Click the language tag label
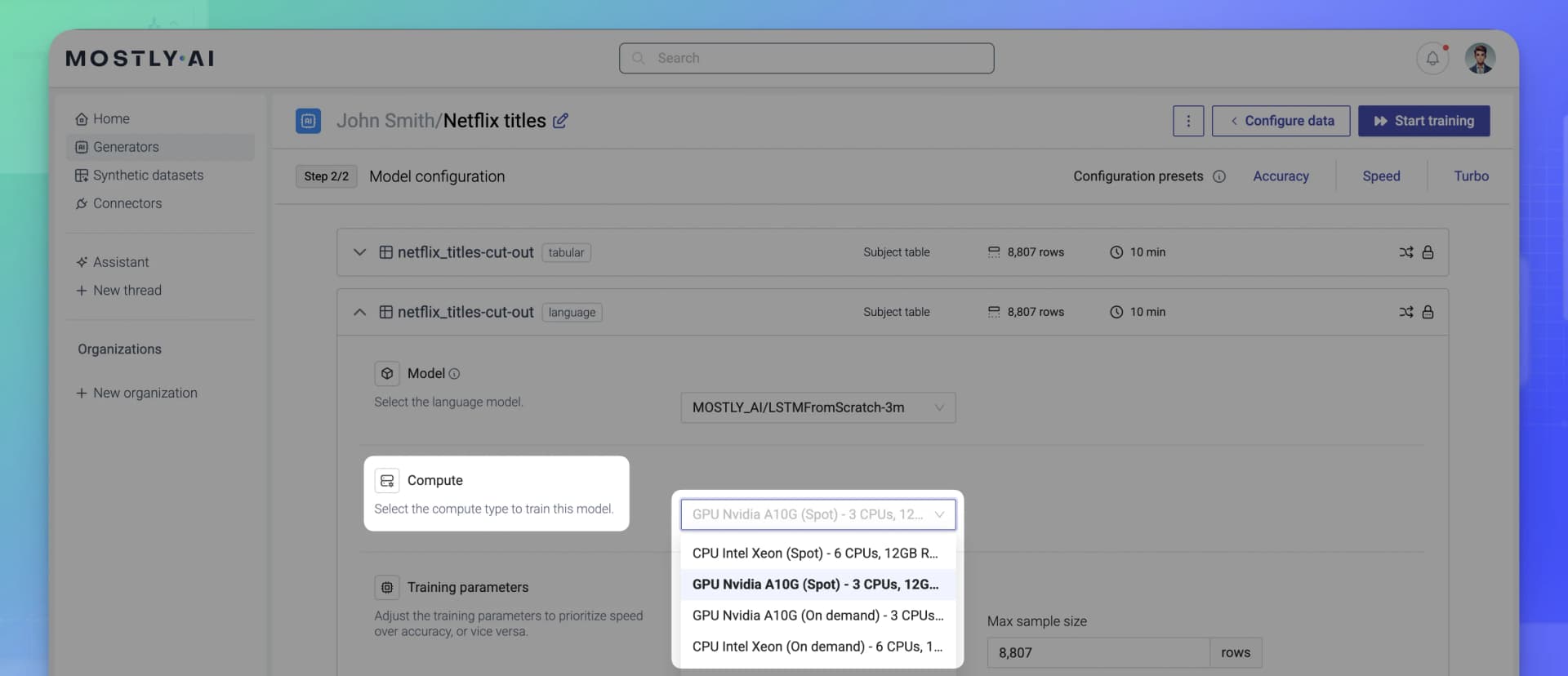The image size is (1568, 676). click(x=572, y=312)
